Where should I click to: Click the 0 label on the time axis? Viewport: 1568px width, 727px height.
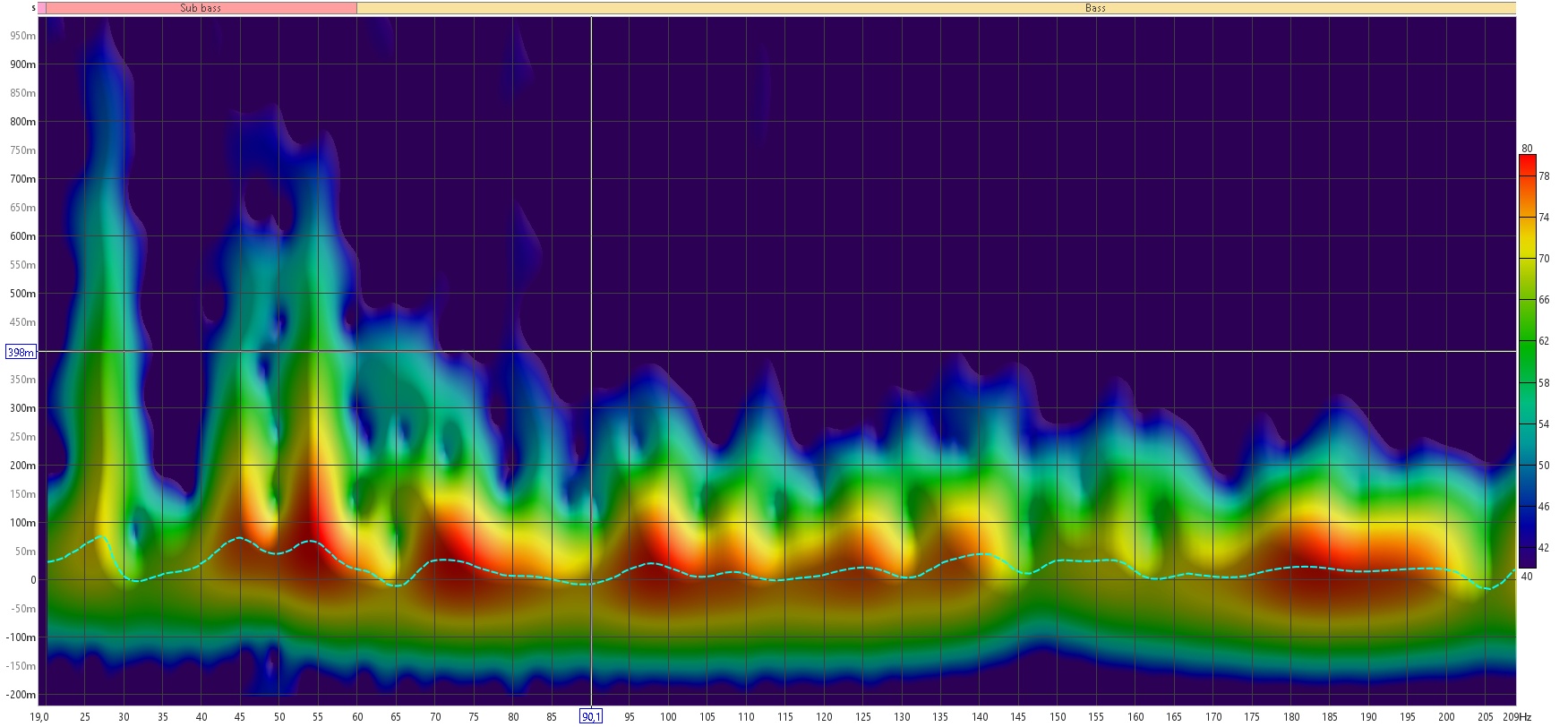[x=33, y=580]
